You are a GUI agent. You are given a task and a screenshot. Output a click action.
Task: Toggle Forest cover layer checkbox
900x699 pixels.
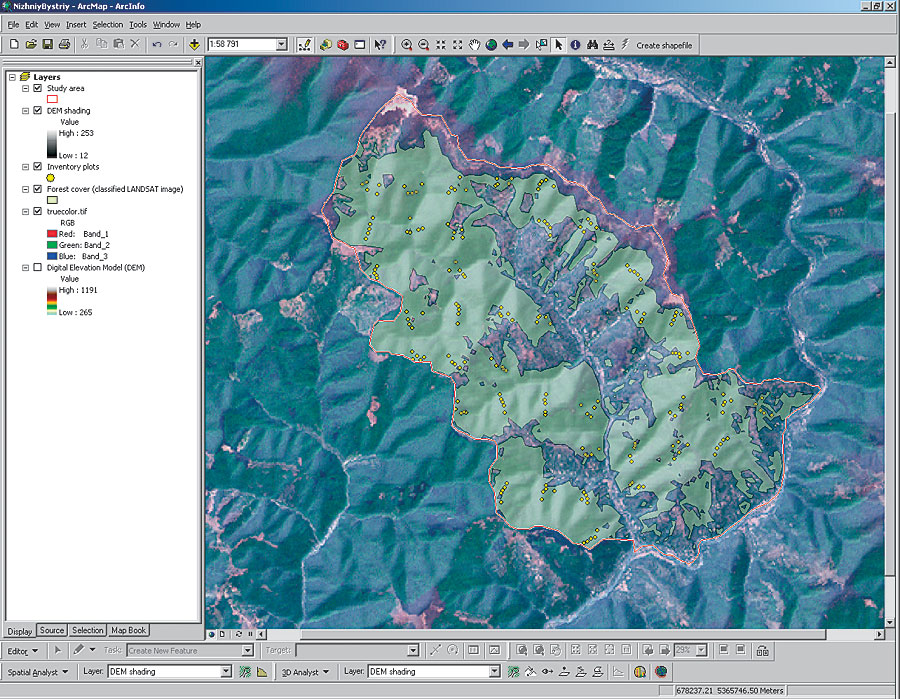(x=37, y=189)
